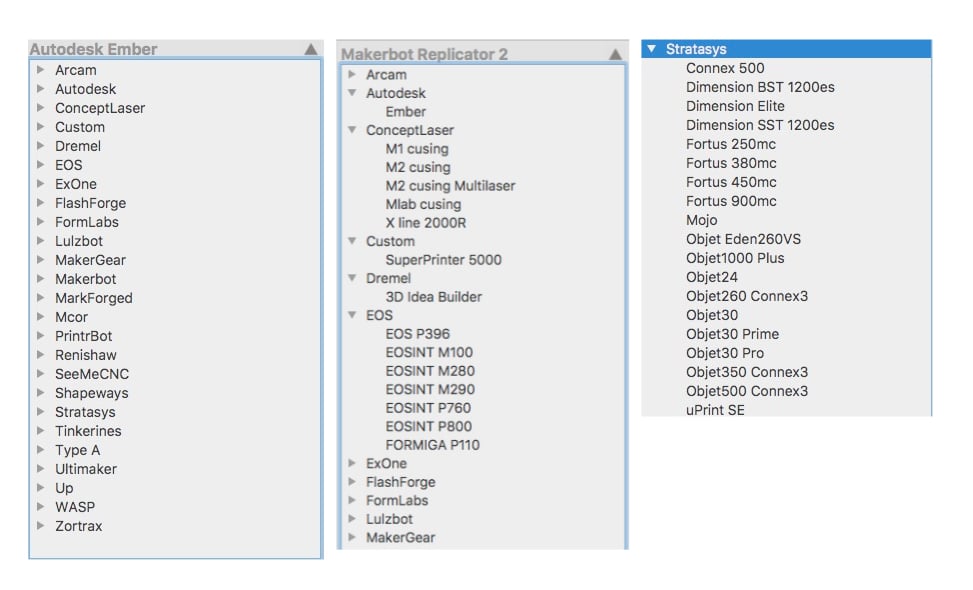This screenshot has height=590, width=973.
Task: Select Ember under Autodesk
Action: point(405,112)
